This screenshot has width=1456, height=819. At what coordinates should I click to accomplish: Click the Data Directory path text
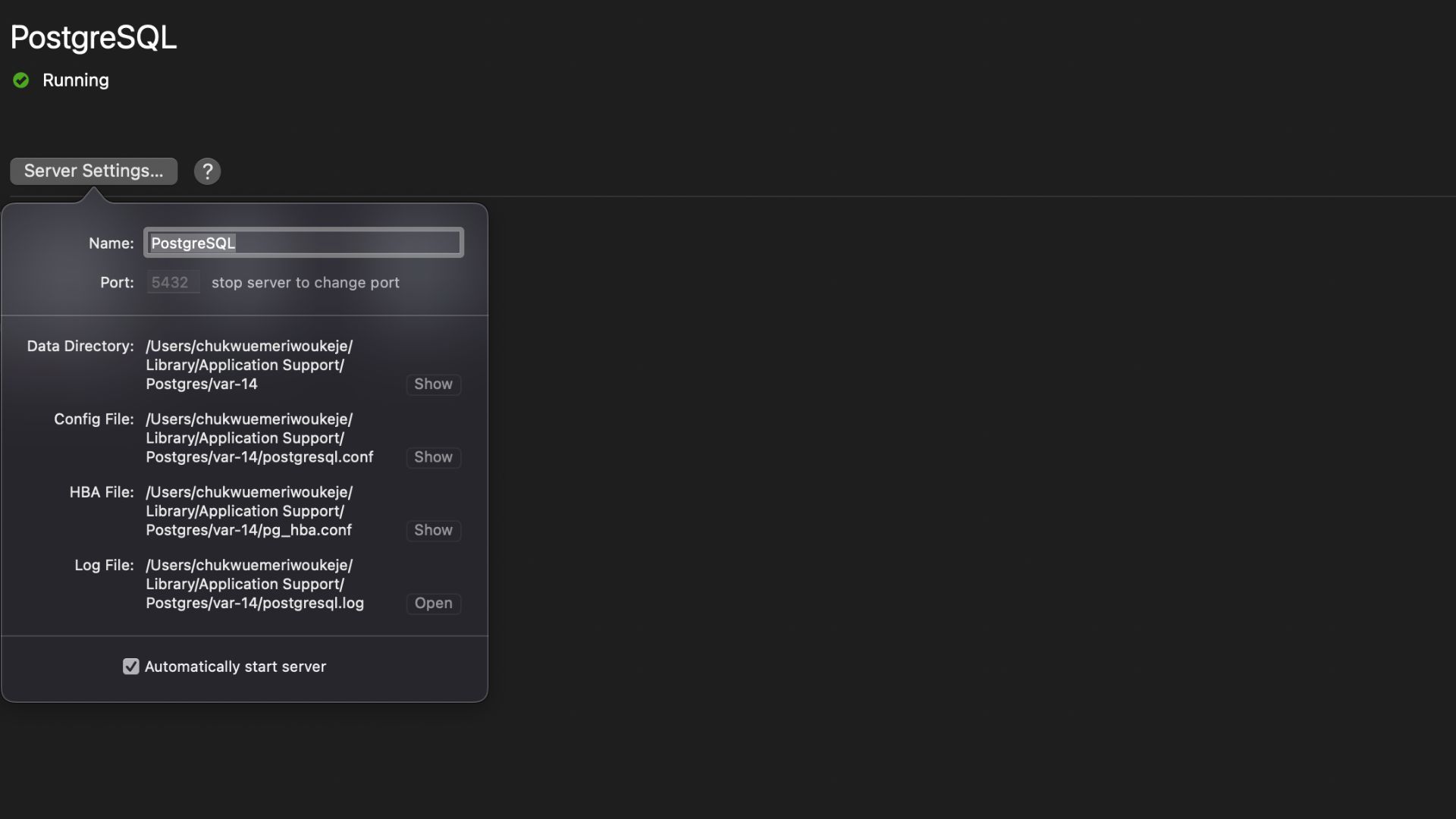click(249, 365)
